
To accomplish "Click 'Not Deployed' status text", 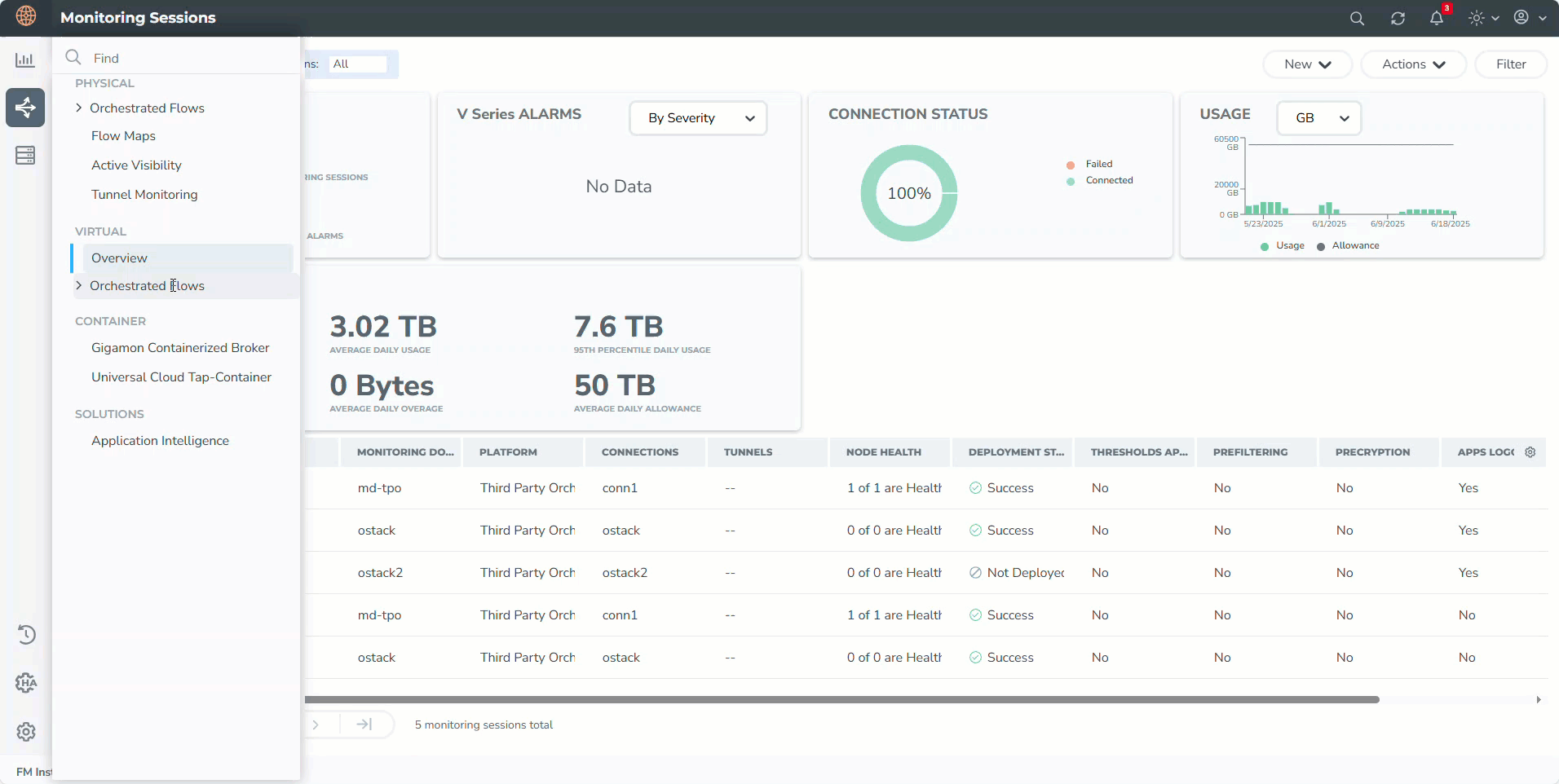I will 1026,573.
